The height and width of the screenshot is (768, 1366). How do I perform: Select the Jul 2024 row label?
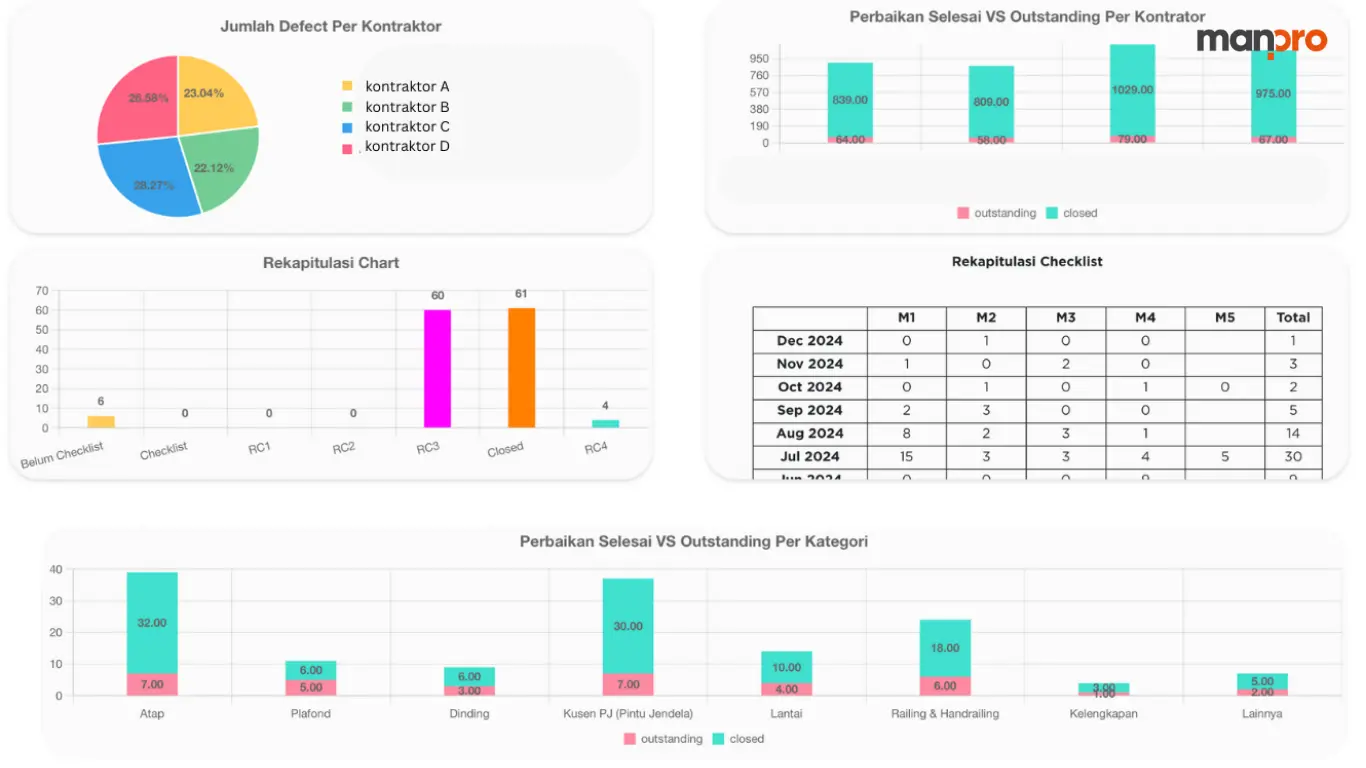pos(810,457)
